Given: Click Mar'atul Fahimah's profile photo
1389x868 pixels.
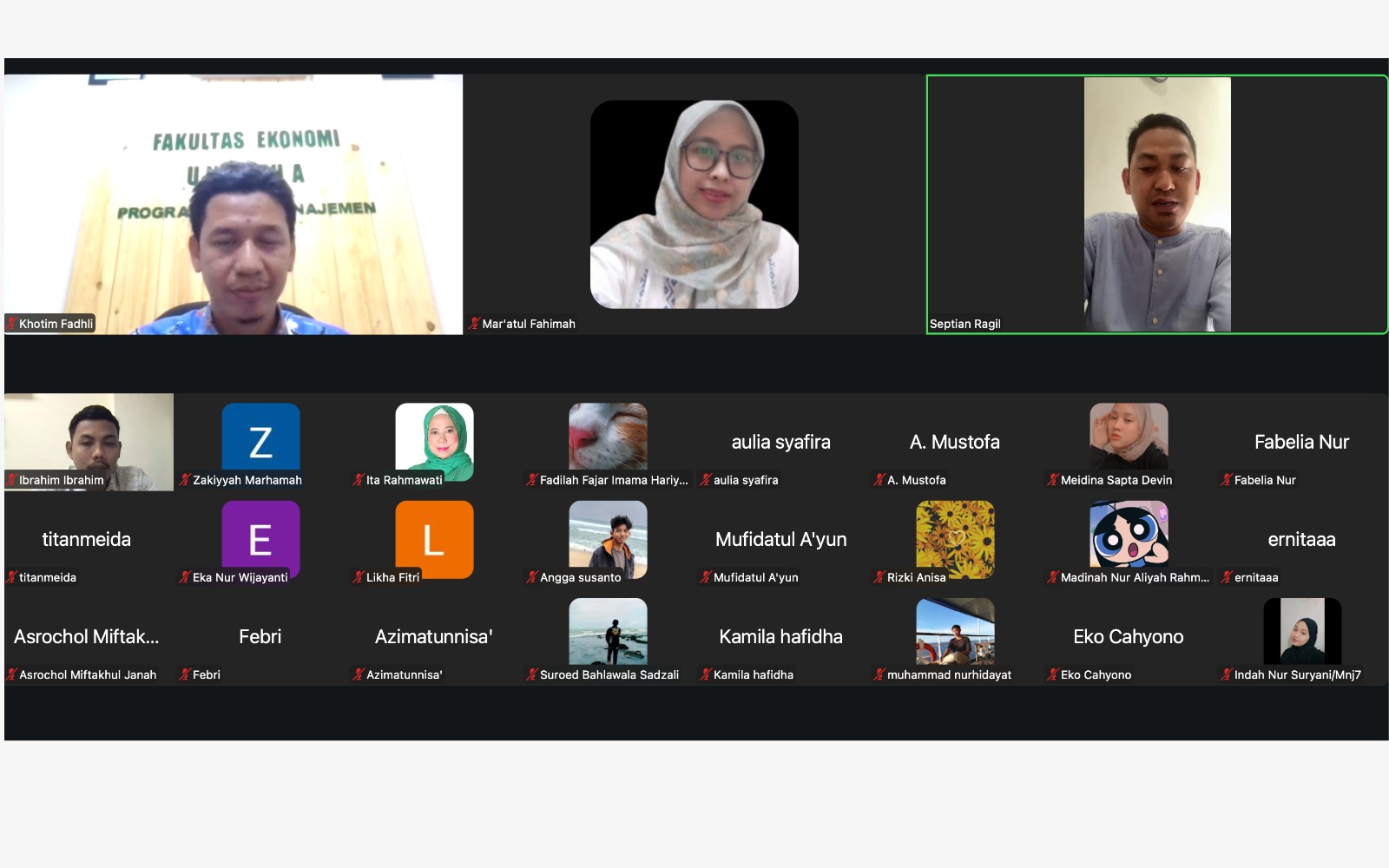Looking at the screenshot, I should [694, 204].
